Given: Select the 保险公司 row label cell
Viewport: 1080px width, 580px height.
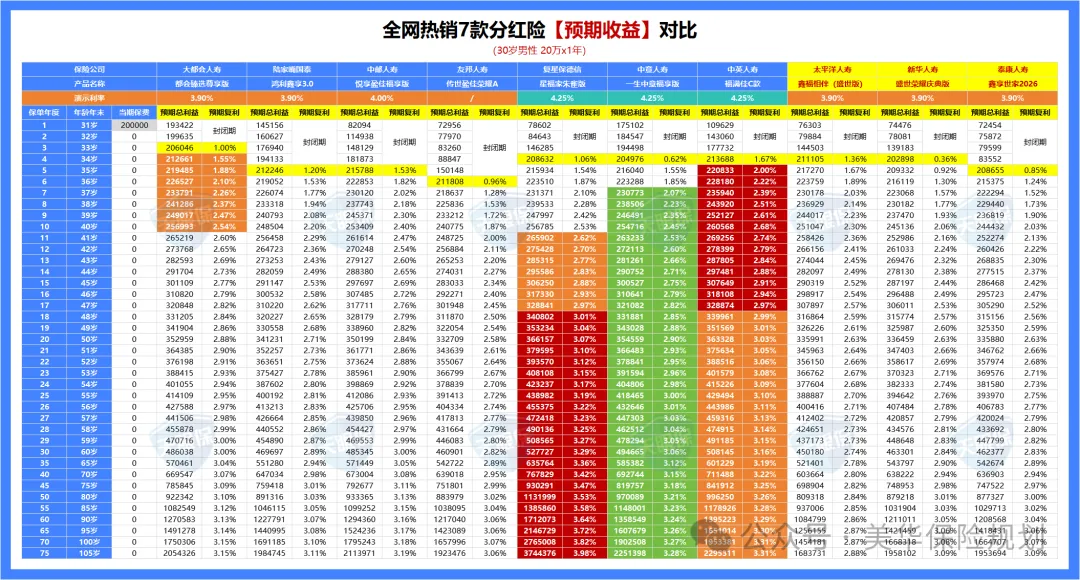Looking at the screenshot, I should (90, 71).
